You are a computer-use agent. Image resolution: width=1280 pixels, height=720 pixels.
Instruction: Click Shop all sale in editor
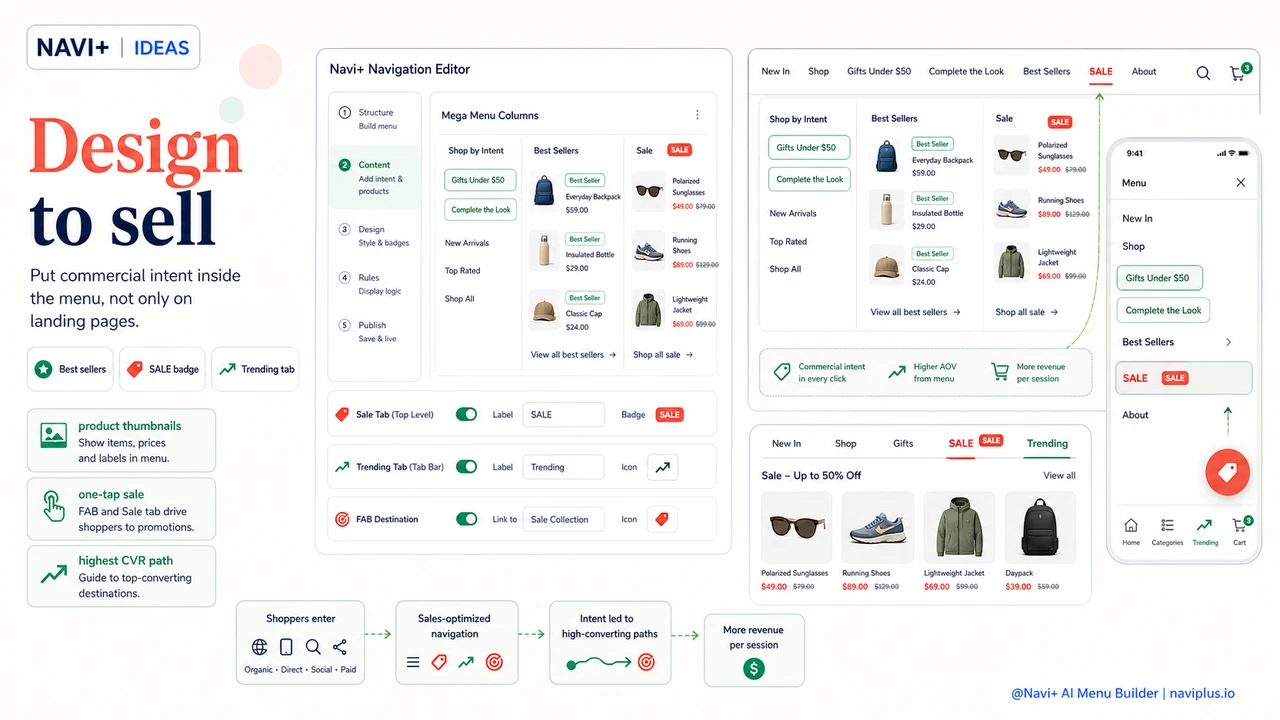(x=663, y=355)
